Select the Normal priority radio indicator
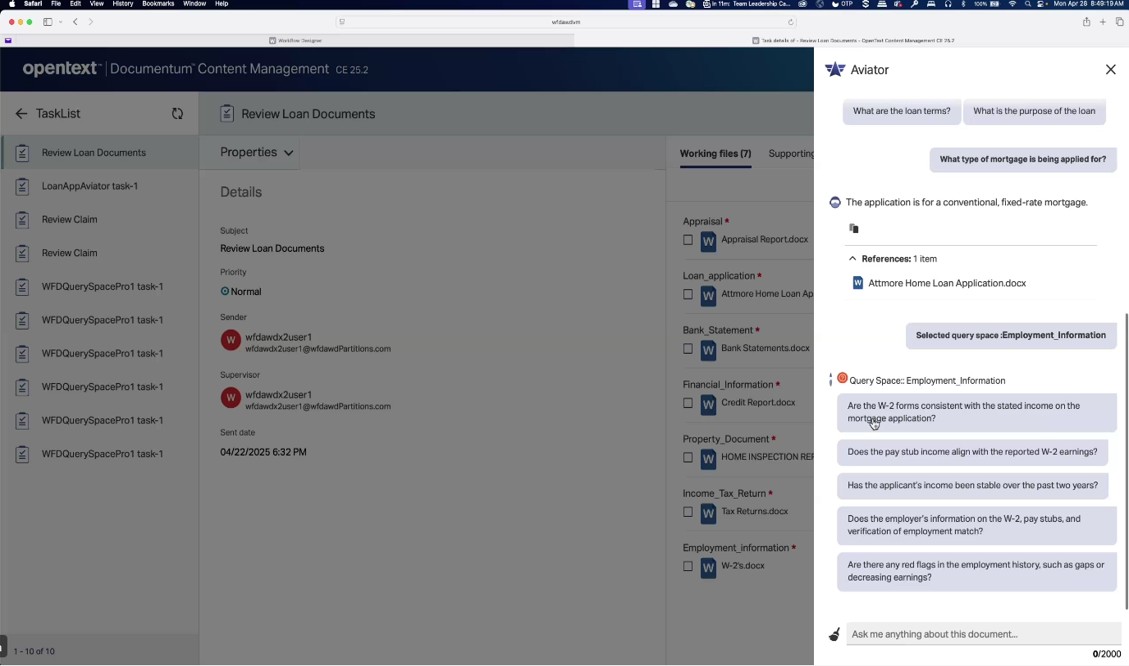The height and width of the screenshot is (666, 1129). tap(225, 292)
